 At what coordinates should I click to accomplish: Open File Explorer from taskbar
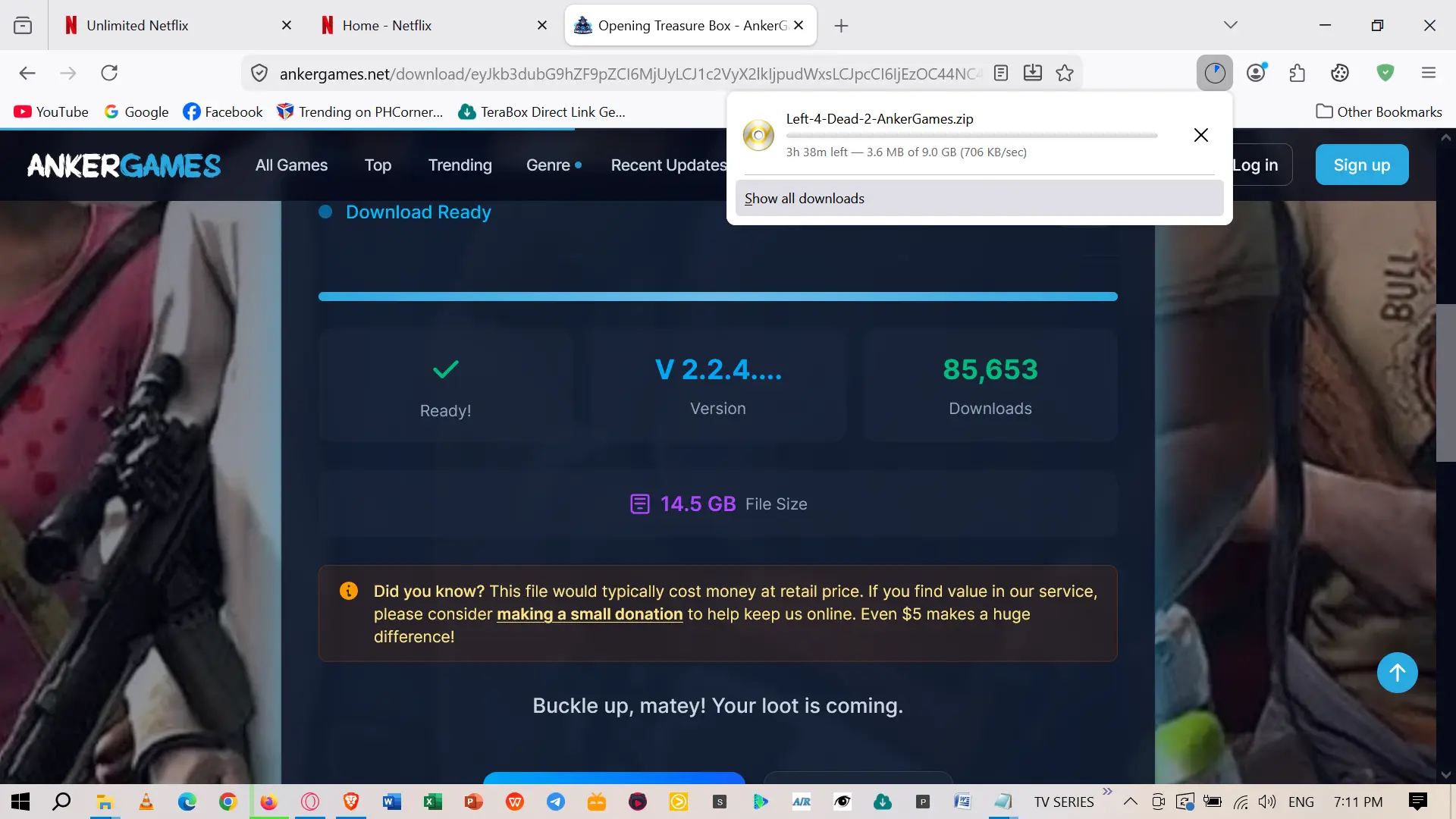[x=105, y=802]
